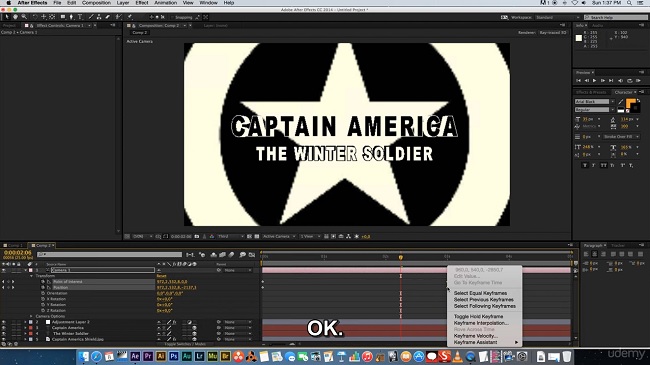Viewport: 650px width, 365px height.
Task: Choose Keyframe Interpolation menu entry
Action: tap(481, 323)
